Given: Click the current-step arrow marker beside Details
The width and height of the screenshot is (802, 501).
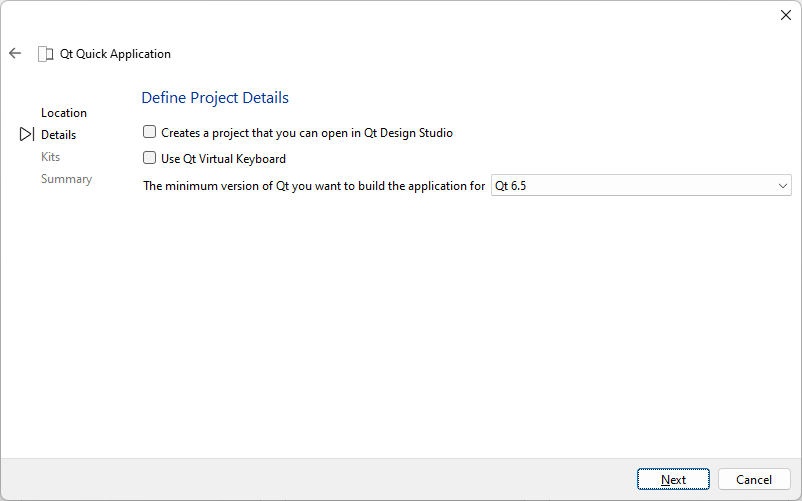Looking at the screenshot, I should point(27,134).
